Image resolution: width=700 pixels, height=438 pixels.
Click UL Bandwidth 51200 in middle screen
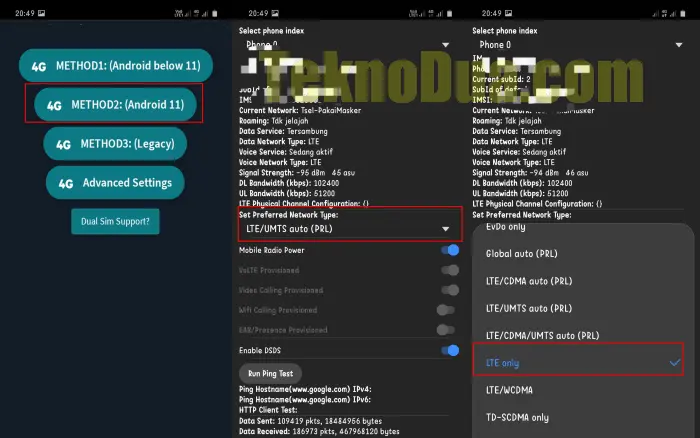pyautogui.click(x=287, y=193)
